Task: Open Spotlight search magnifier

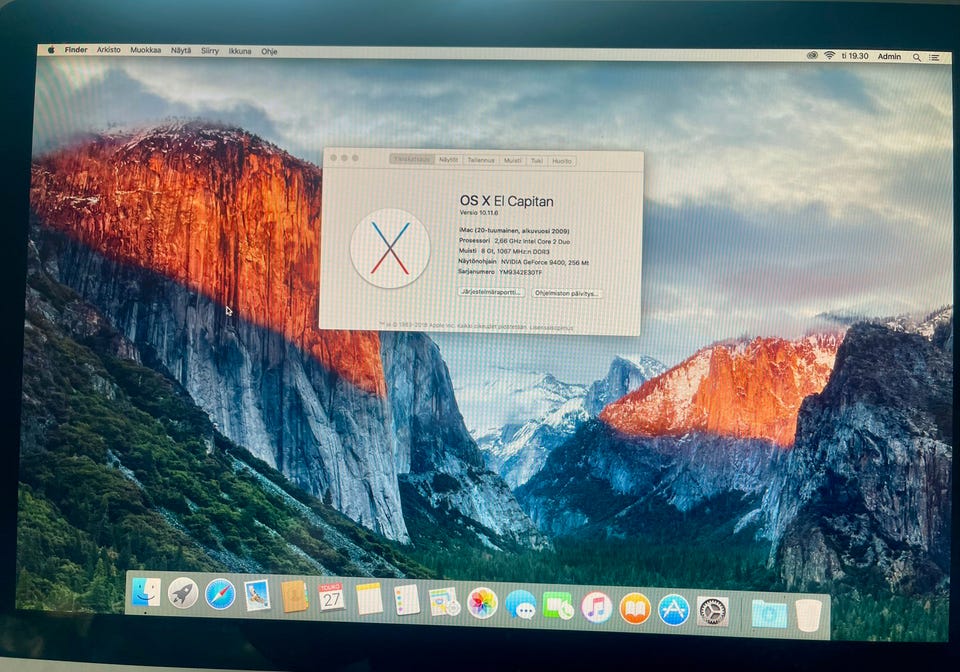Action: pyautogui.click(x=917, y=57)
